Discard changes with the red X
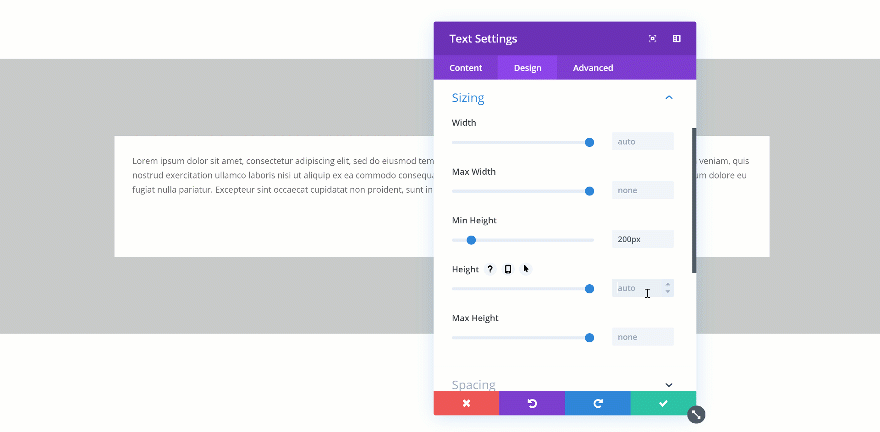This screenshot has height=432, width=880. click(466, 403)
